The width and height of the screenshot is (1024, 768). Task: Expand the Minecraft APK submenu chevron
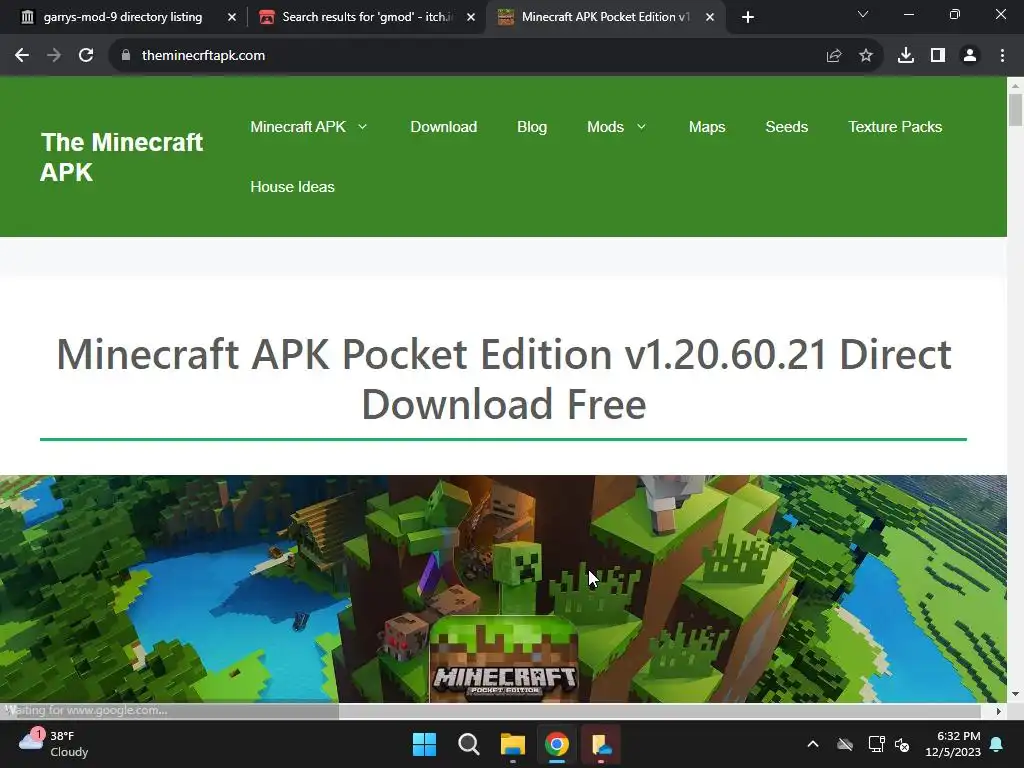(x=362, y=127)
